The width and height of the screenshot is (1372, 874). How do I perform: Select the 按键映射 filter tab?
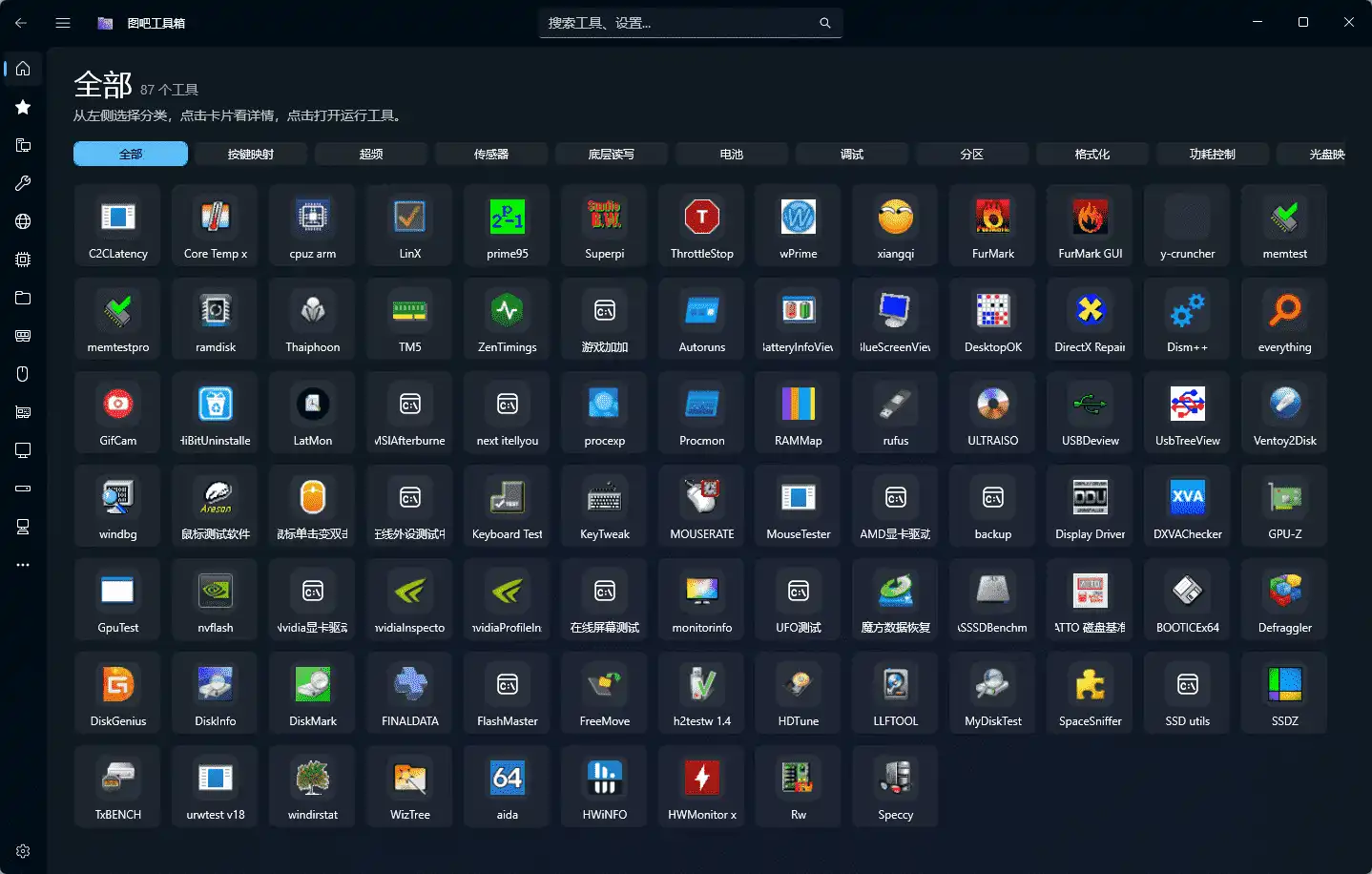click(251, 154)
